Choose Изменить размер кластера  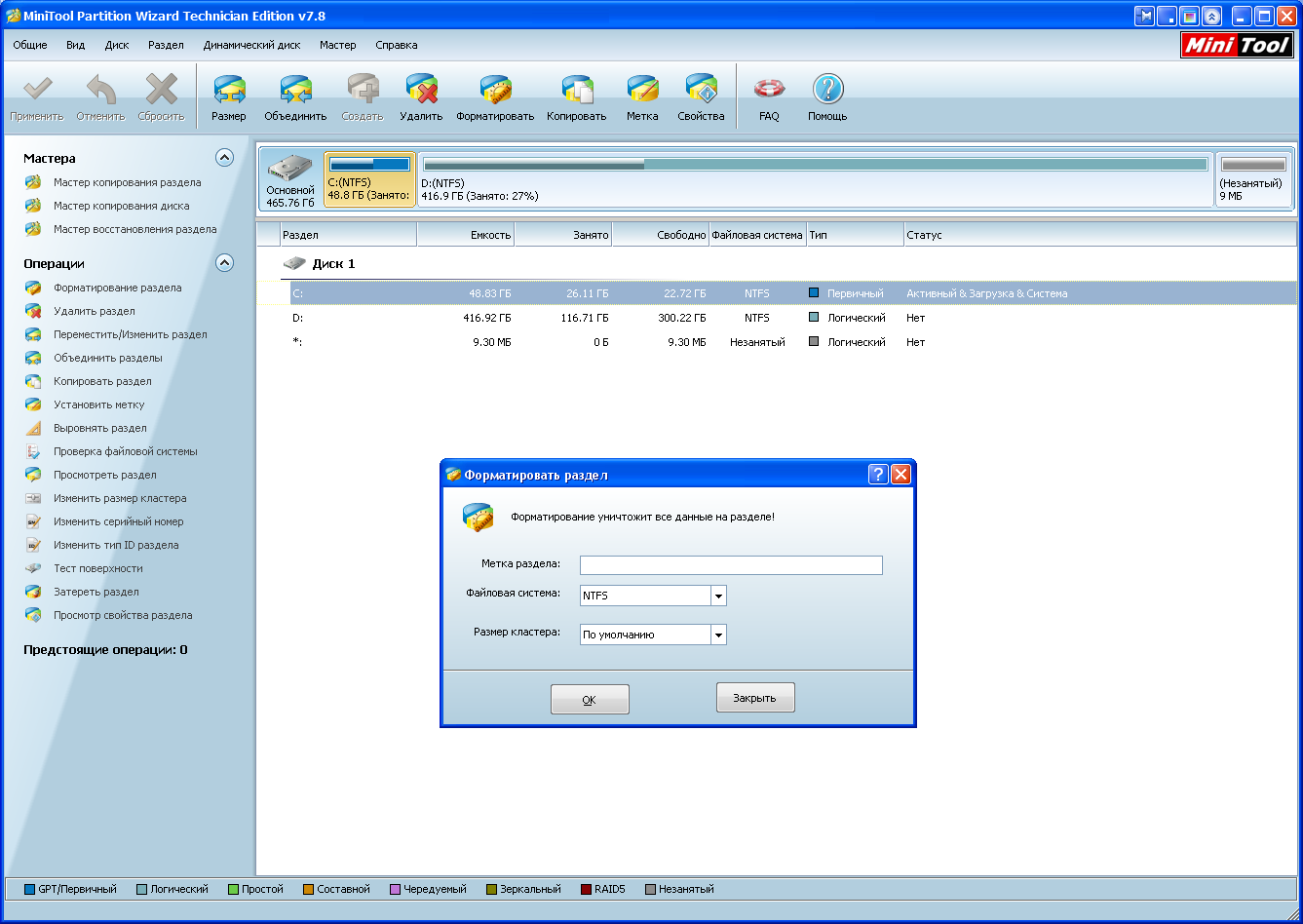[120, 498]
